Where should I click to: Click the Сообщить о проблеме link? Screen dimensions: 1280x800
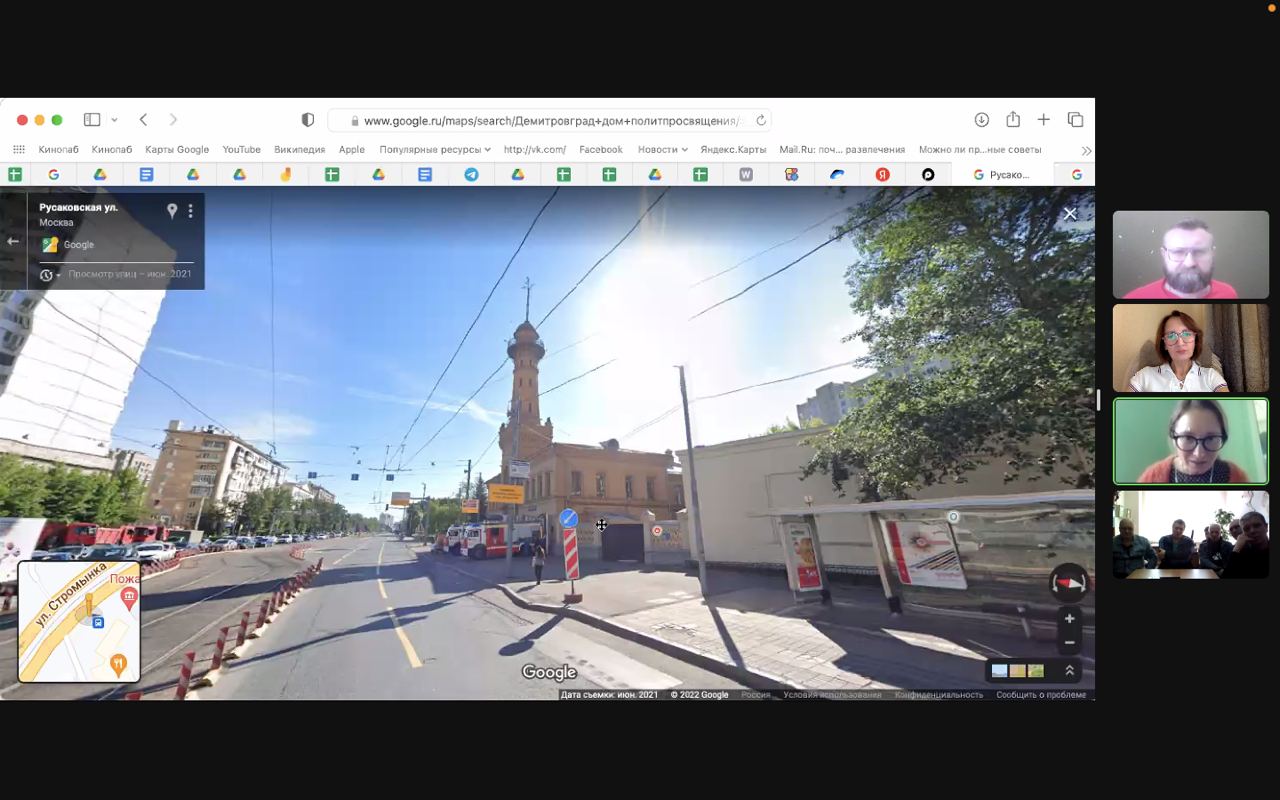[1040, 695]
